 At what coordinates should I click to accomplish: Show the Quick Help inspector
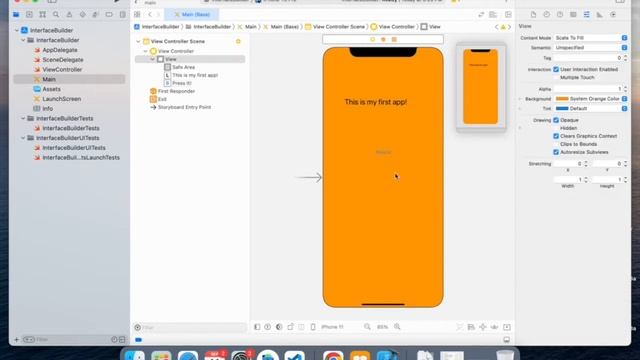coord(560,15)
